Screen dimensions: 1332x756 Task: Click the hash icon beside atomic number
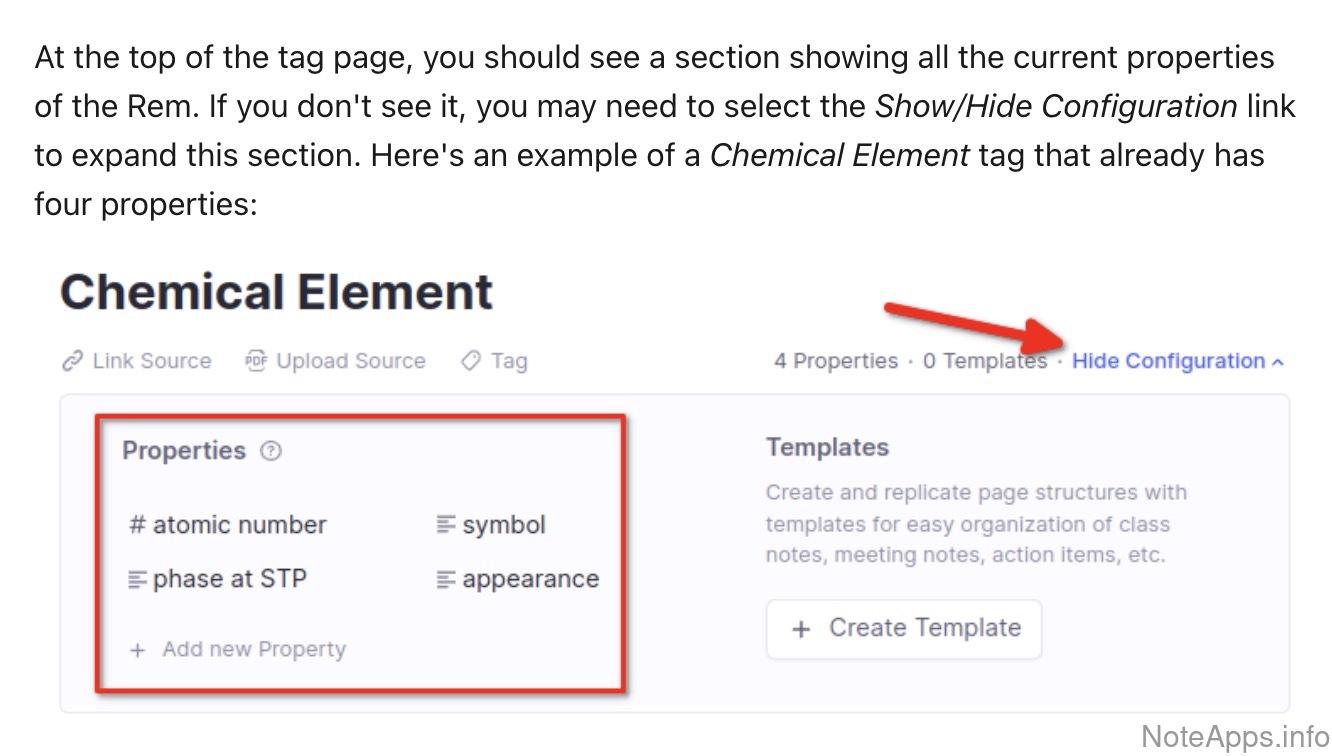[138, 525]
